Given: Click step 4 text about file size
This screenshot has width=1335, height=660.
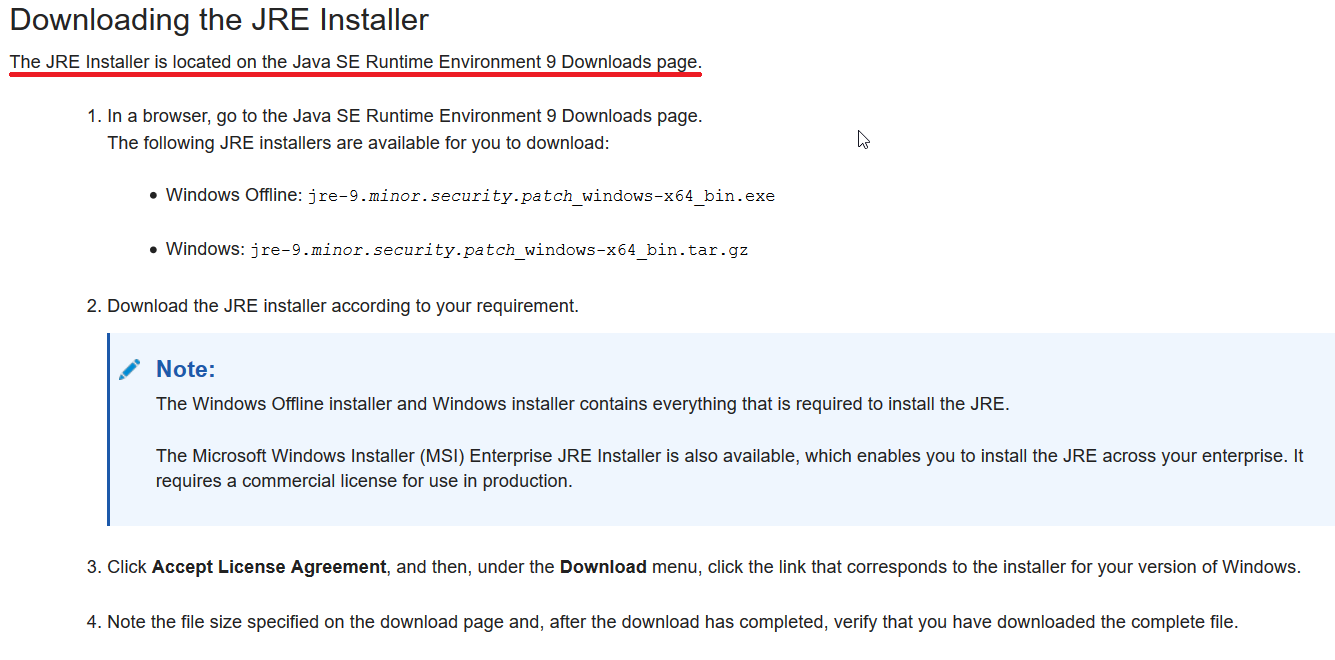Looking at the screenshot, I should click(672, 622).
